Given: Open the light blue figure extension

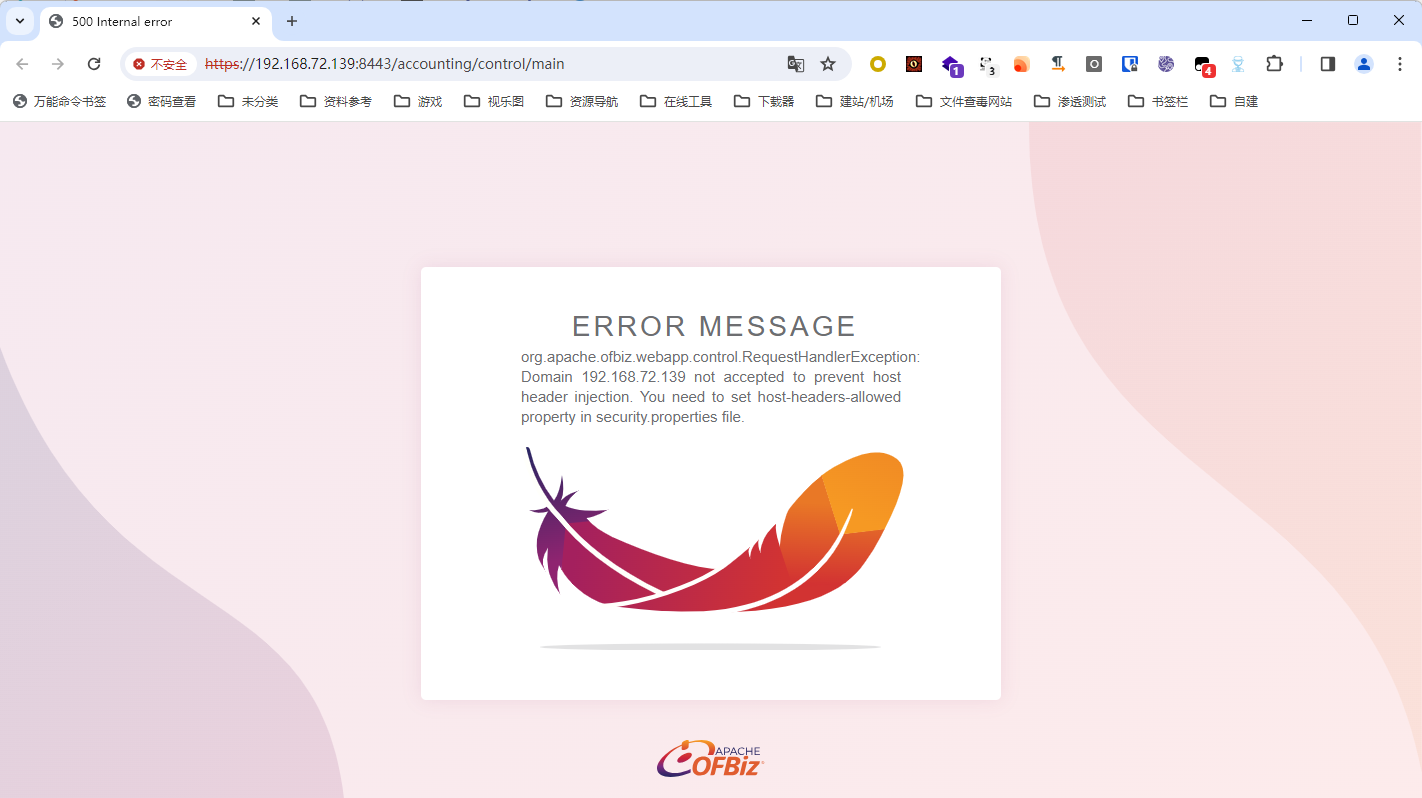Looking at the screenshot, I should coord(1238,64).
